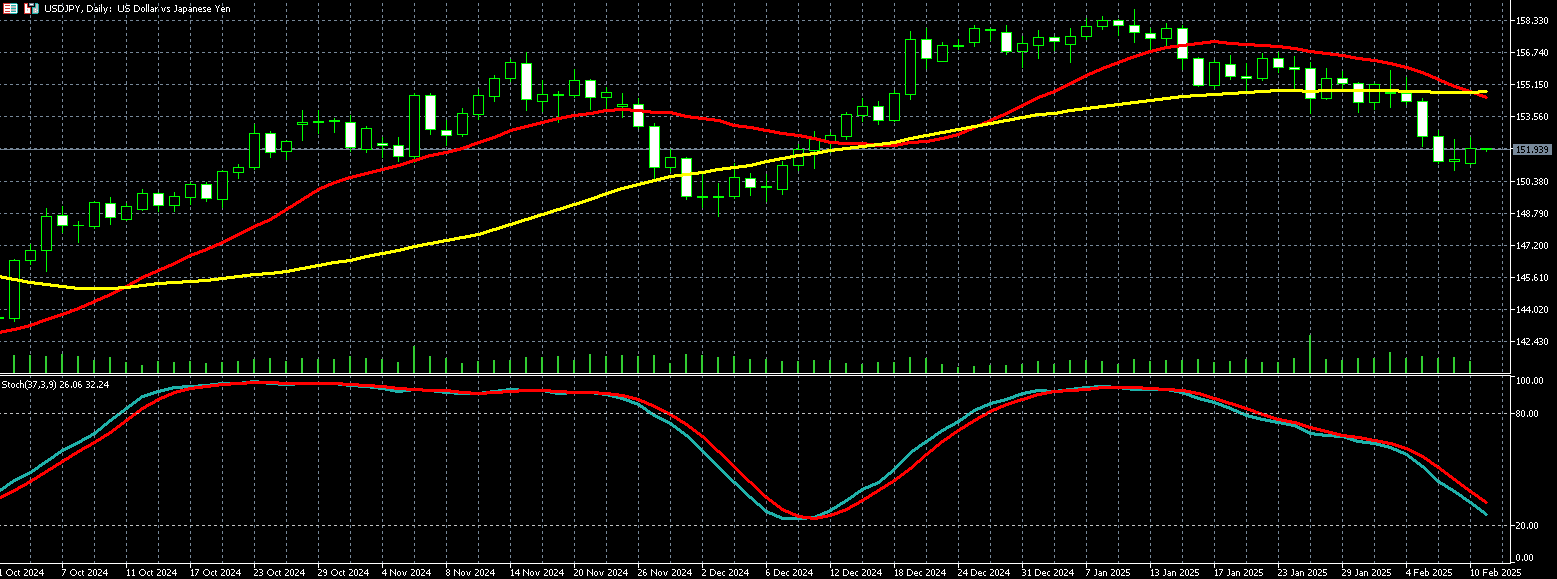
Task: Select the 20.00 level on Stochastic scale
Action: coord(1529,526)
